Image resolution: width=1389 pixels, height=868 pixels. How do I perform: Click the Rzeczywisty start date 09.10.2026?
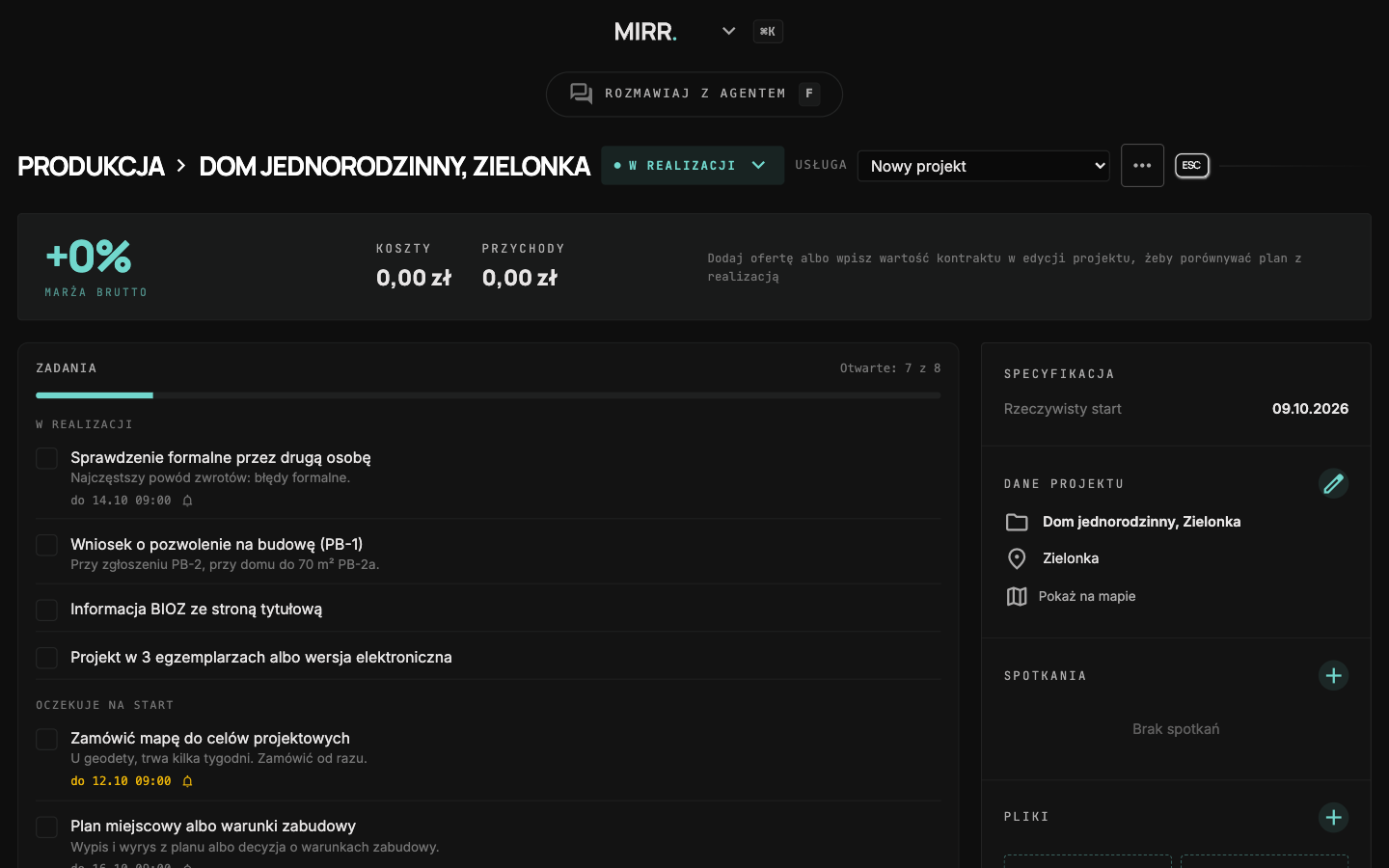(x=1310, y=409)
